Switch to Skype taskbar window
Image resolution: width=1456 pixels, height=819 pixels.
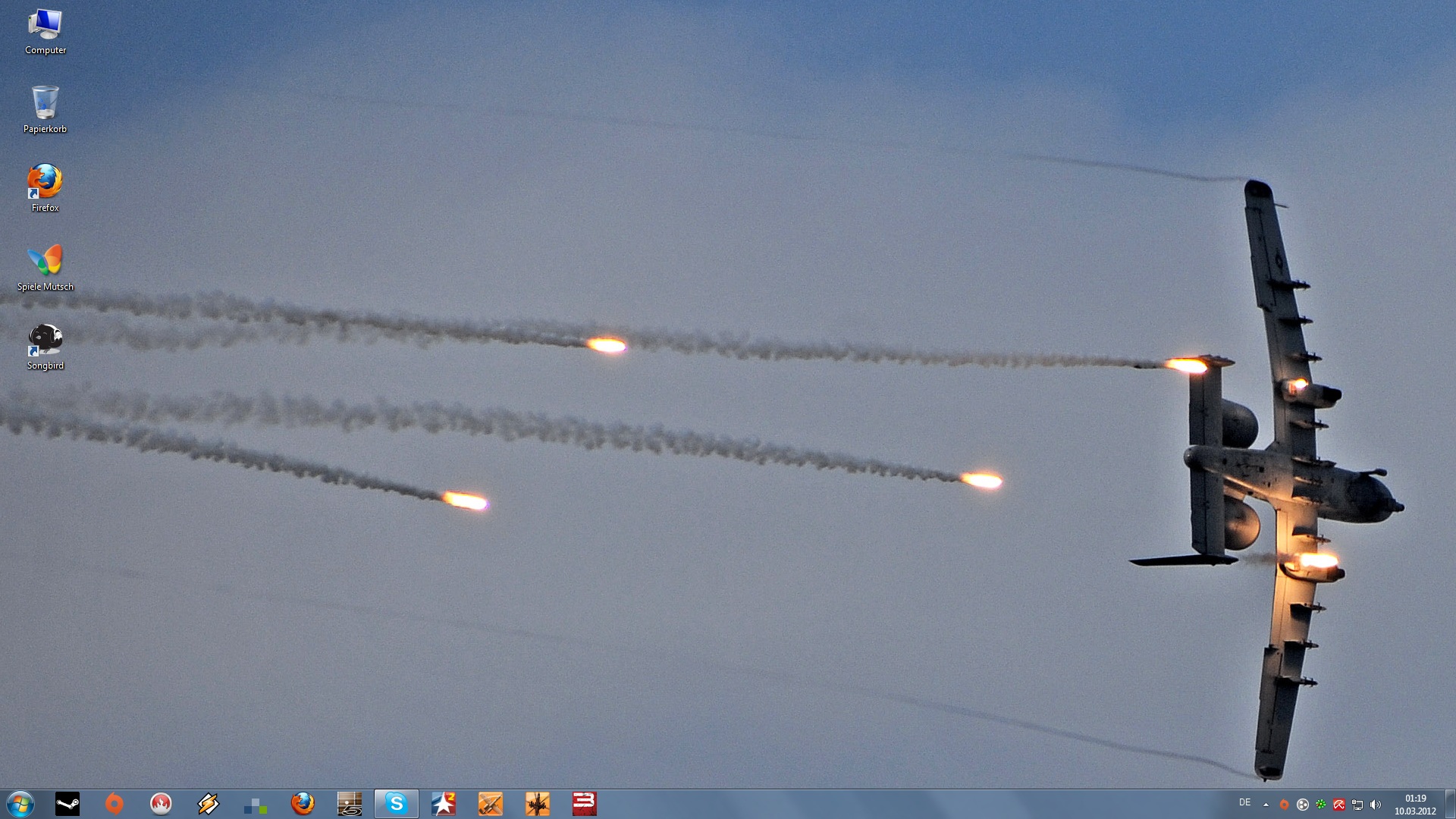pos(396,804)
